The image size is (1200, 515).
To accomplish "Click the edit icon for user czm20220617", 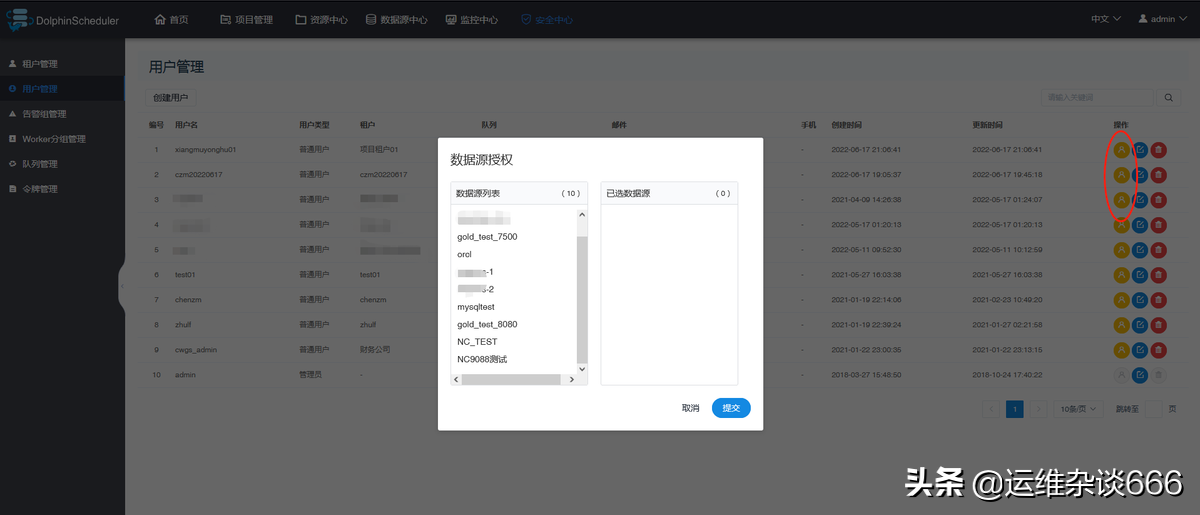I will pos(1140,174).
